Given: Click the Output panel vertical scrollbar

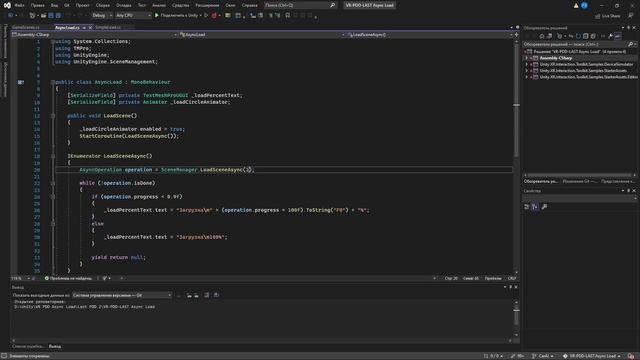Looking at the screenshot, I should click(x=516, y=318).
